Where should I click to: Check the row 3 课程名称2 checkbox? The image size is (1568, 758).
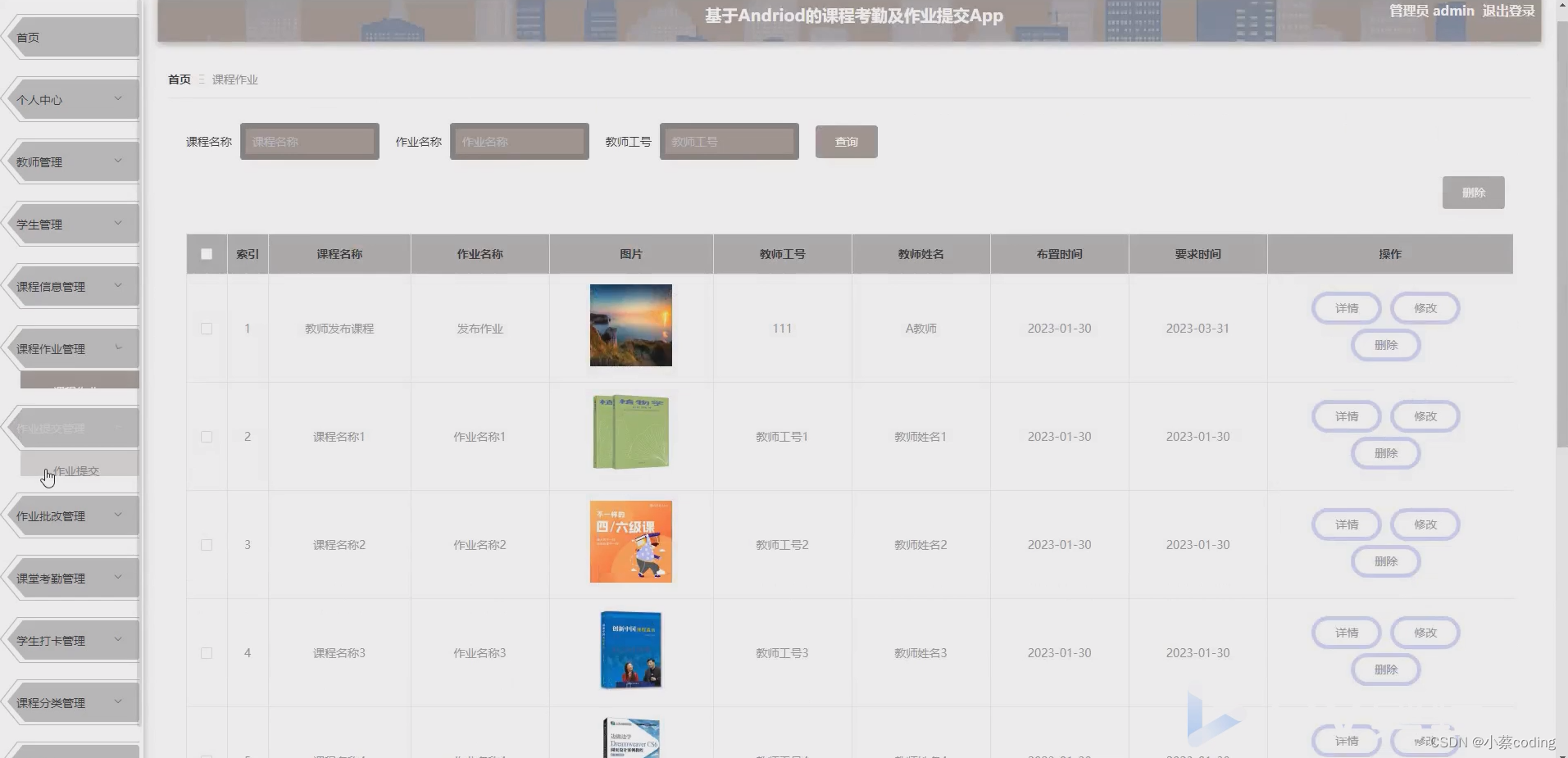[x=207, y=545]
